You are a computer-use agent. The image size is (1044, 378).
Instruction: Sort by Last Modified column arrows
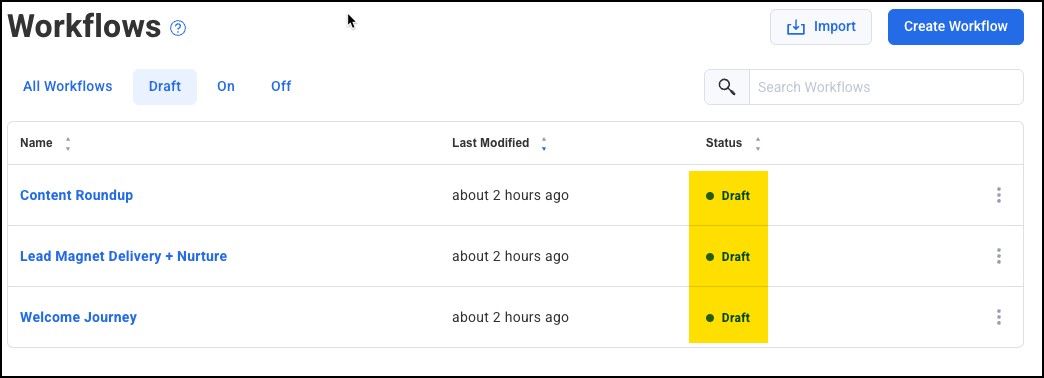pyautogui.click(x=544, y=144)
